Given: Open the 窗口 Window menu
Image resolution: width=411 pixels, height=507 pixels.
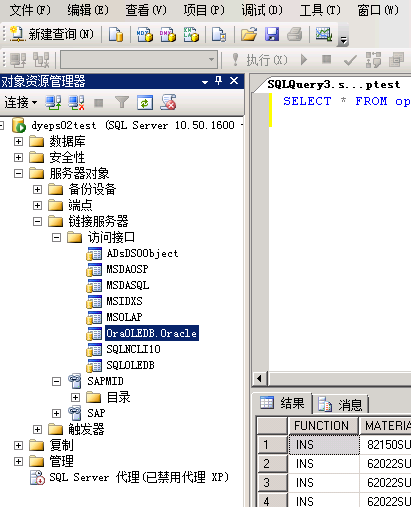Looking at the screenshot, I should click(378, 10).
